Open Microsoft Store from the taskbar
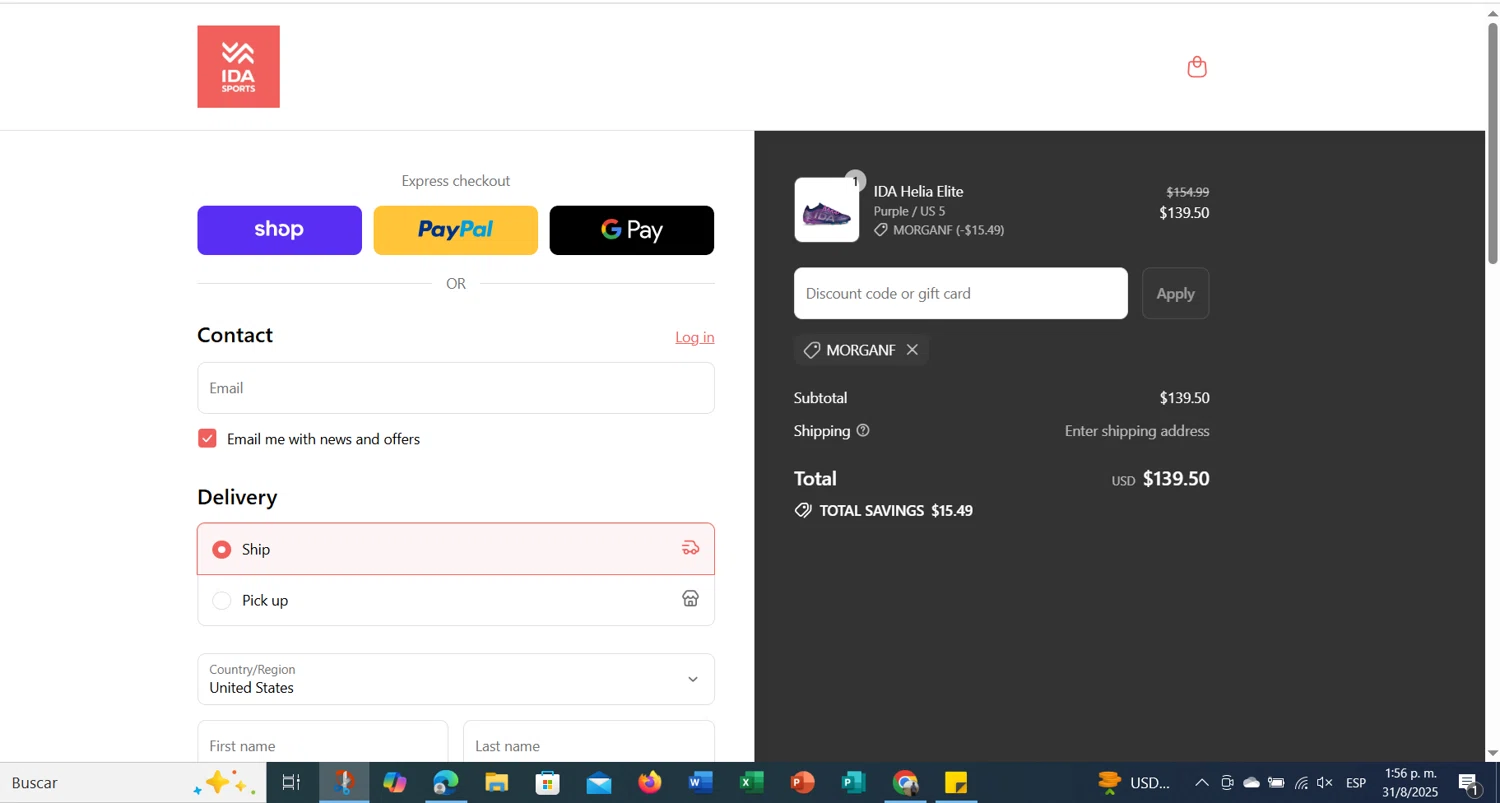The image size is (1500, 803). pos(548,783)
